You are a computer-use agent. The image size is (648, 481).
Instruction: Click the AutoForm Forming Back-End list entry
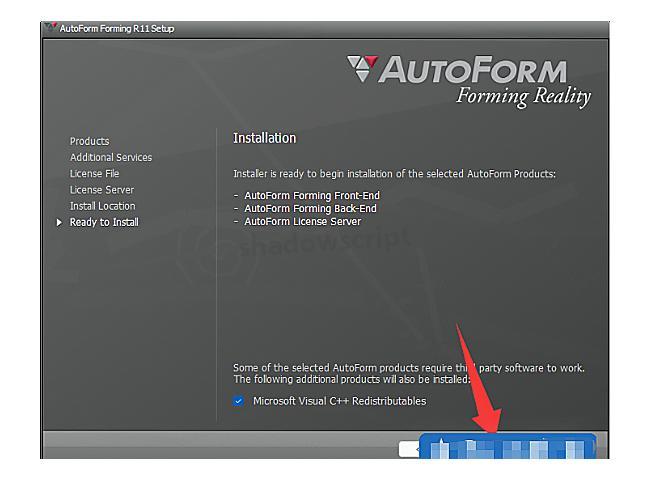[310, 208]
